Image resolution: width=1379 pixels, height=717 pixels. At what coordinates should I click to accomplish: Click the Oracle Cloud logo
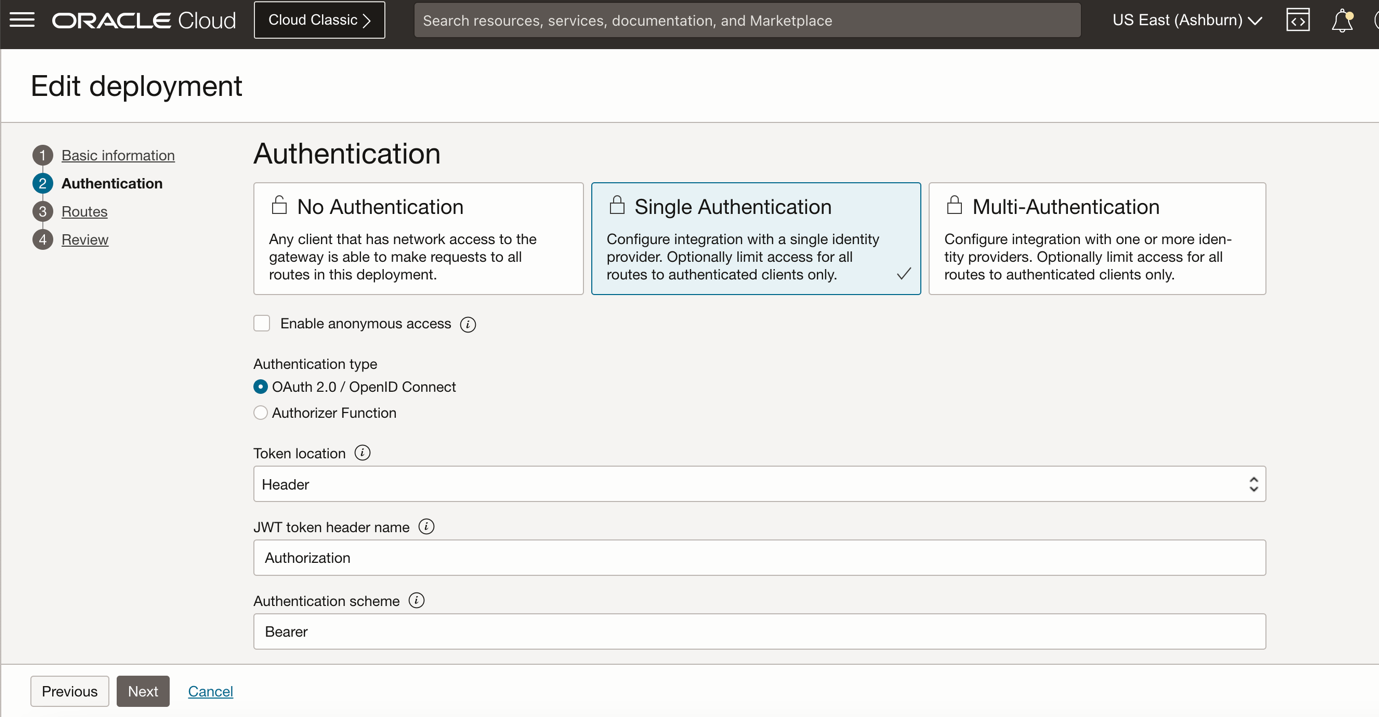(x=144, y=20)
